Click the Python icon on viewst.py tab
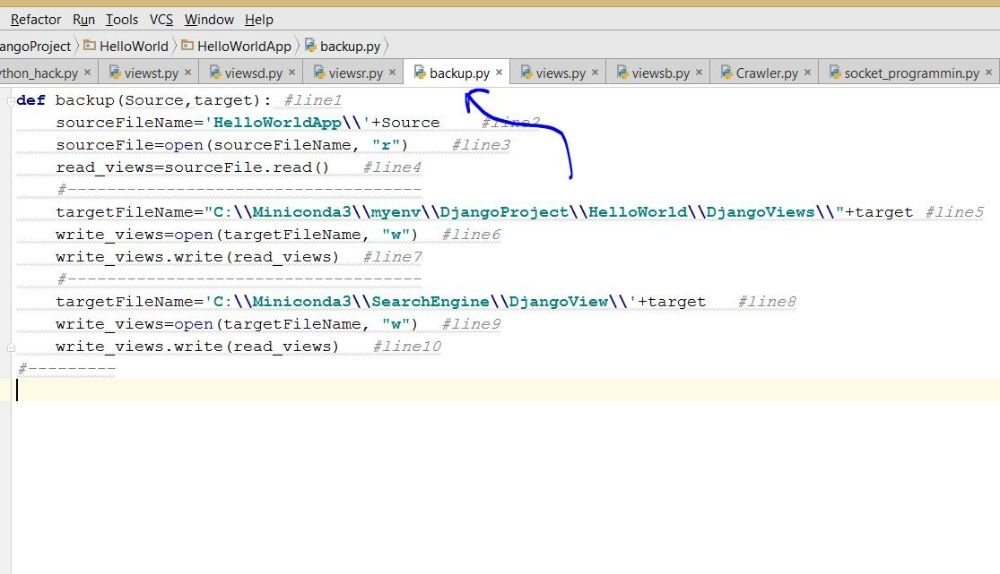Screen dimensions: 1000x574 coord(115,72)
